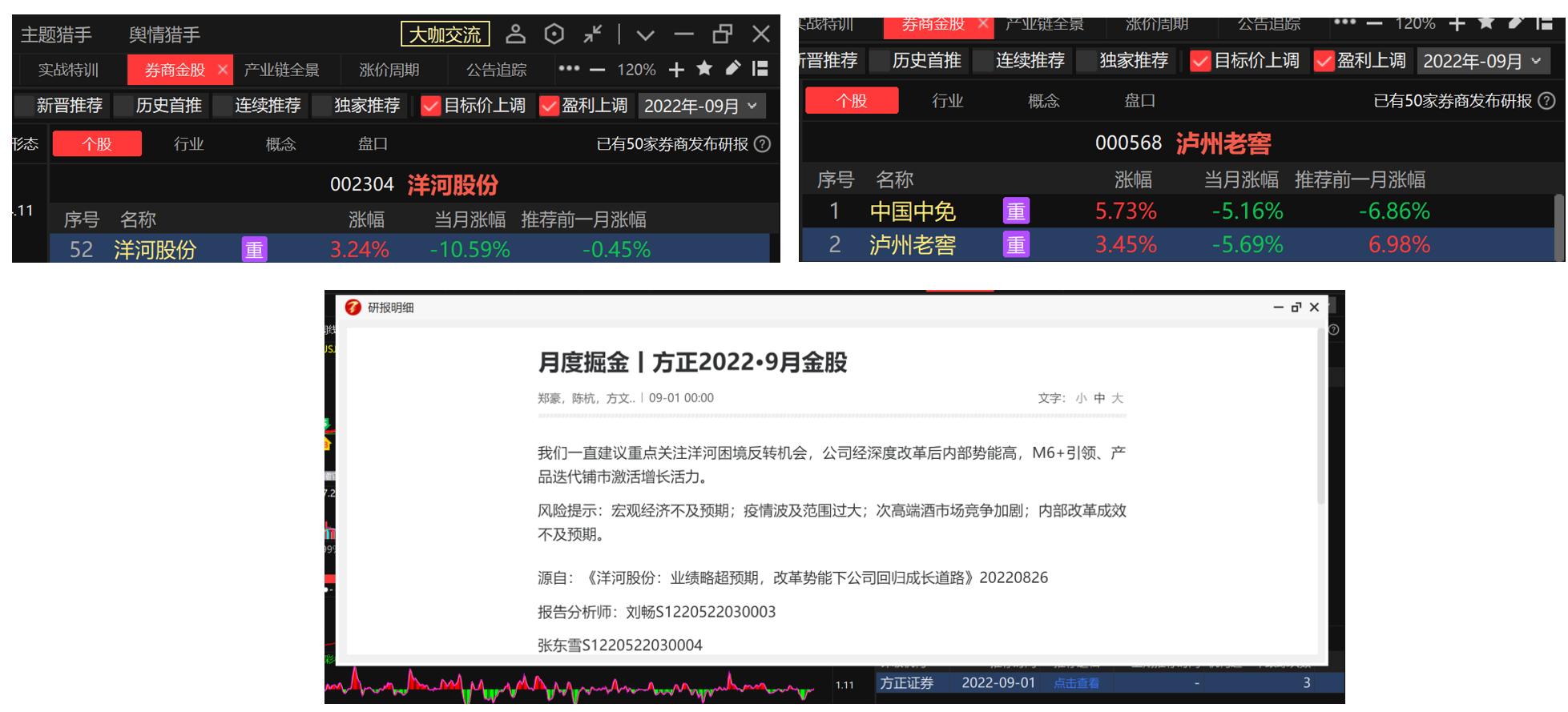
Task: Uncheck 目标价上调 in the 泸州老窖 panel
Action: [x=1200, y=61]
